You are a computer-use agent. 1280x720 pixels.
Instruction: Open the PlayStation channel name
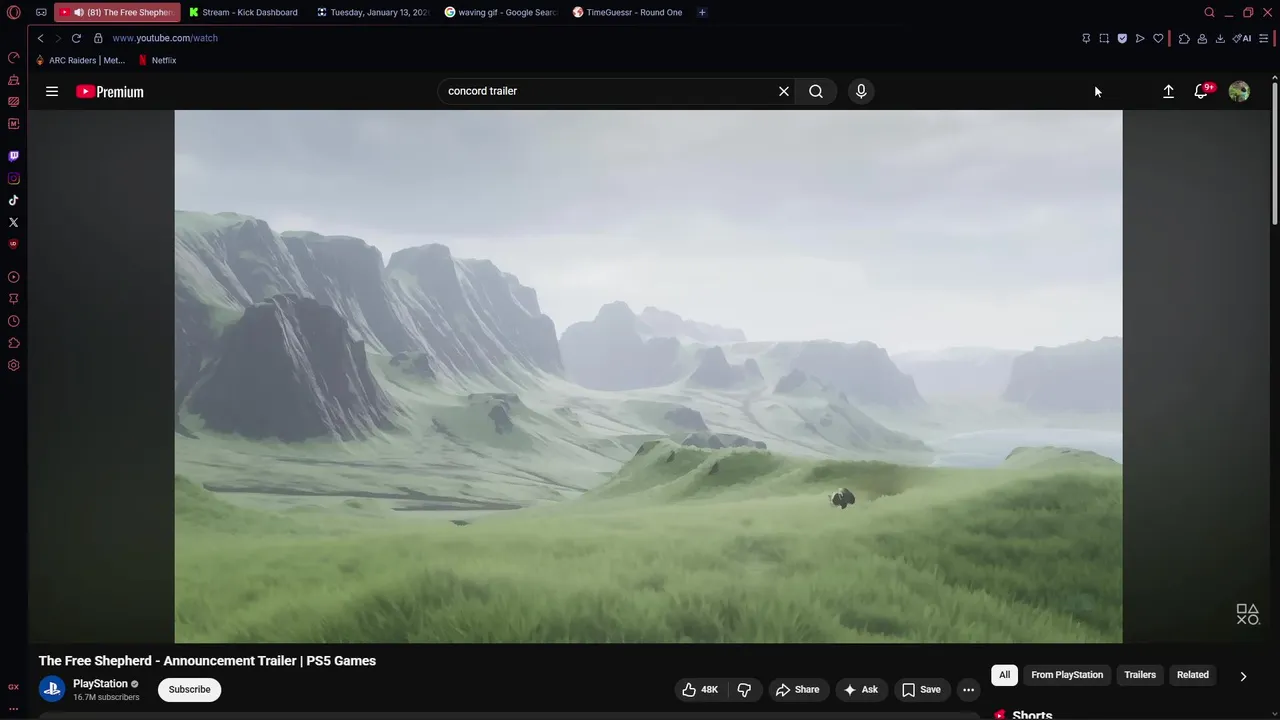pyautogui.click(x=100, y=684)
